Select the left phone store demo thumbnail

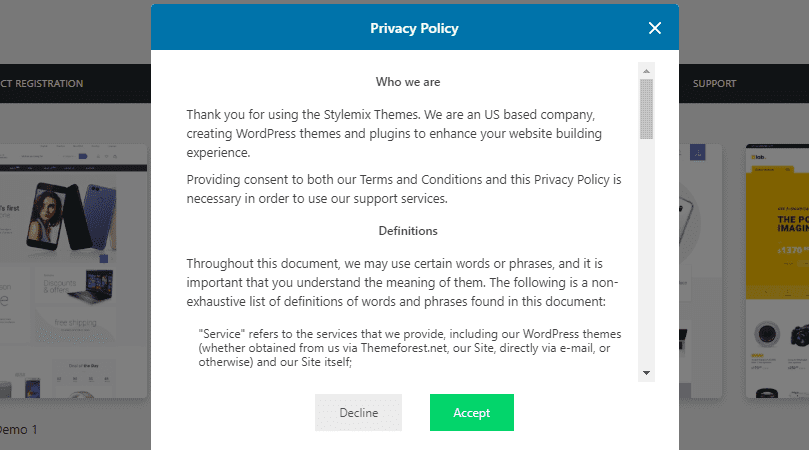click(x=74, y=270)
